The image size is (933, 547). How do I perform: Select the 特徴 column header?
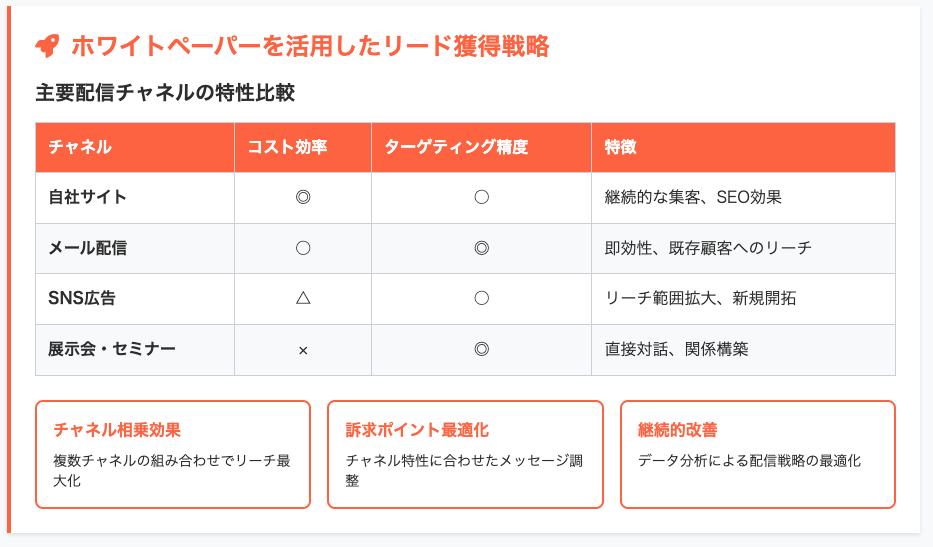743,147
